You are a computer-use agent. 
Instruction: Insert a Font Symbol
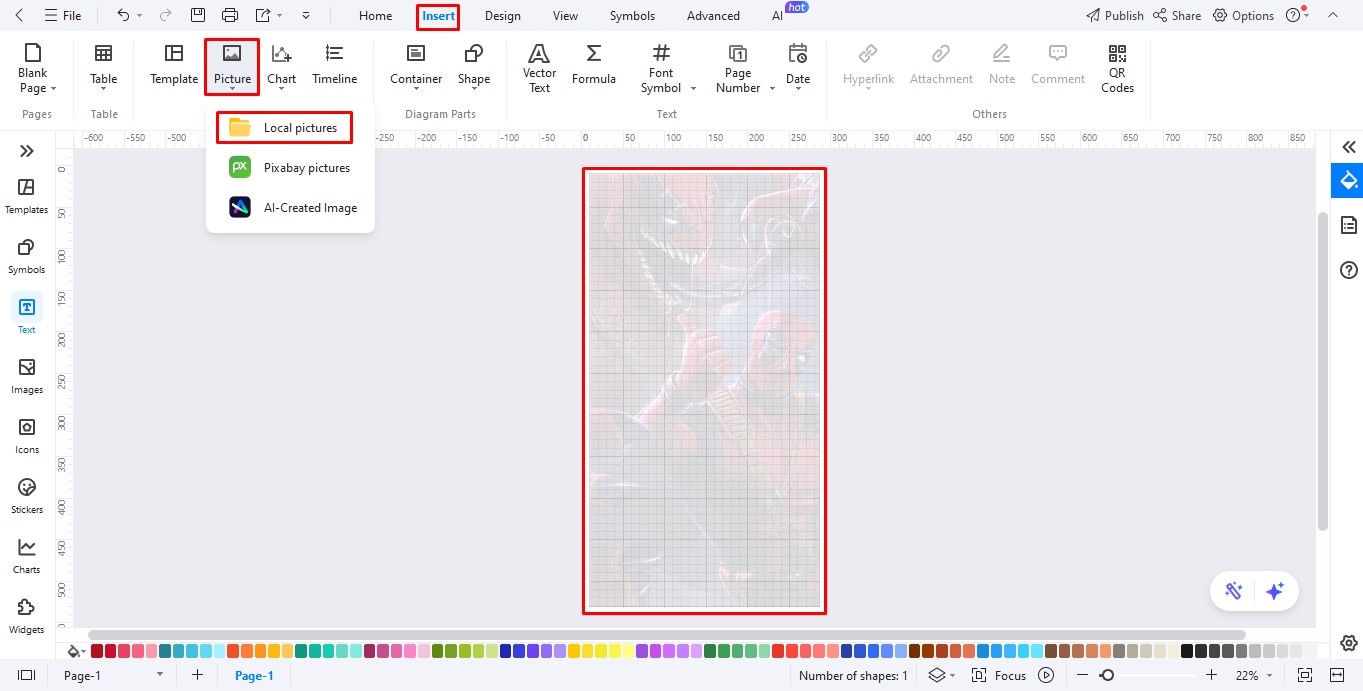click(x=661, y=68)
